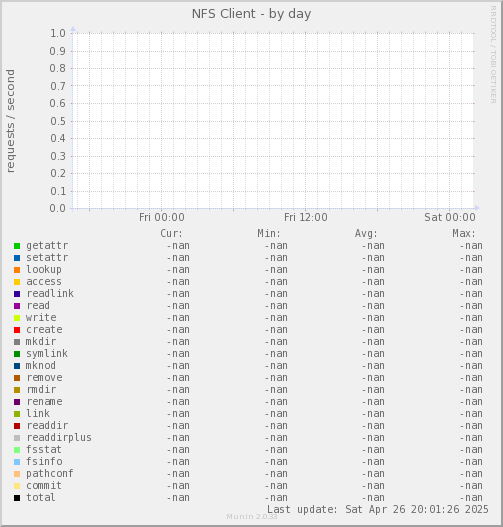This screenshot has width=503, height=527.
Task: Click the read Avg -nan value
Action: (373, 306)
